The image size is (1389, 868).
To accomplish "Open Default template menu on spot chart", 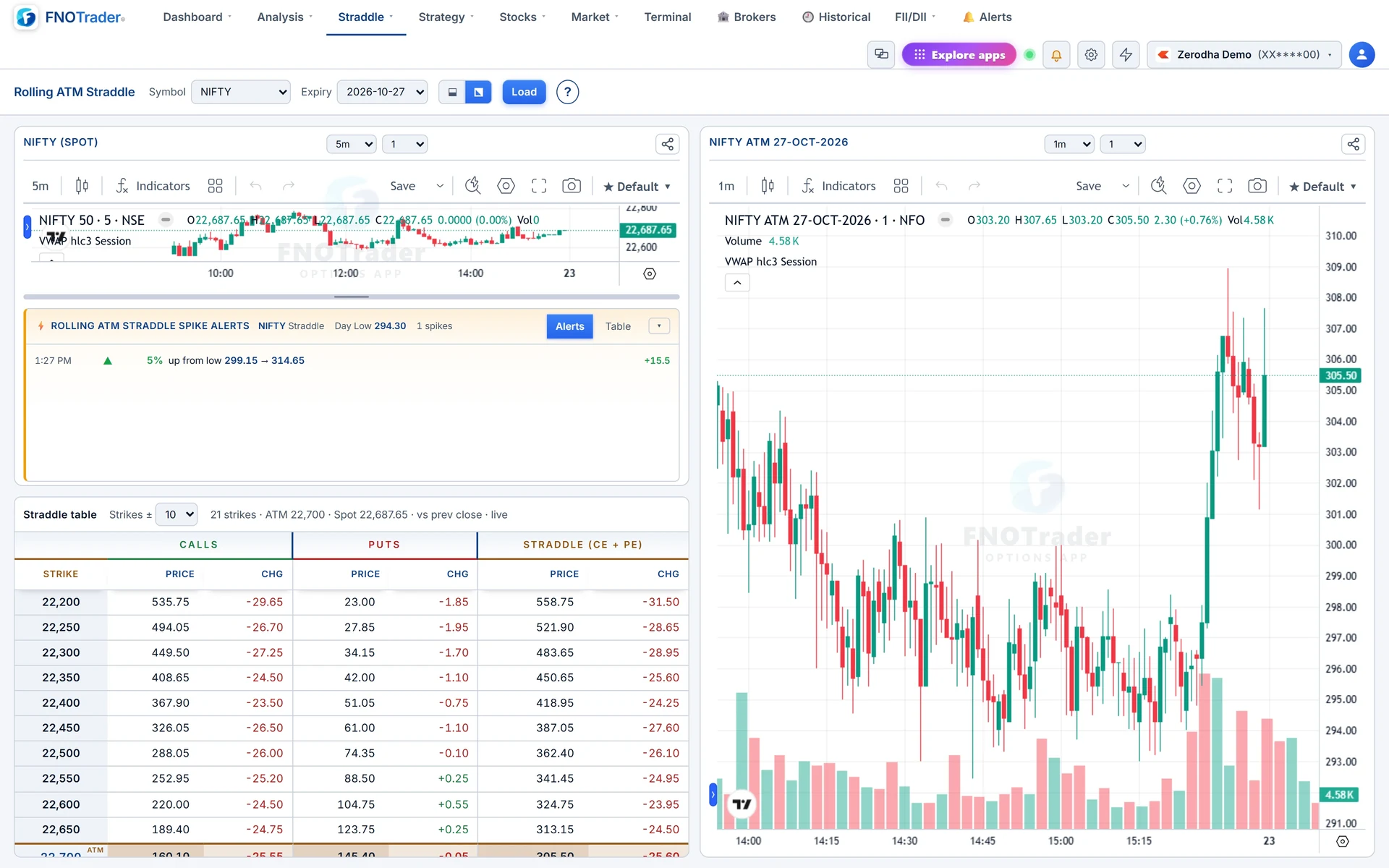I will click(x=637, y=187).
